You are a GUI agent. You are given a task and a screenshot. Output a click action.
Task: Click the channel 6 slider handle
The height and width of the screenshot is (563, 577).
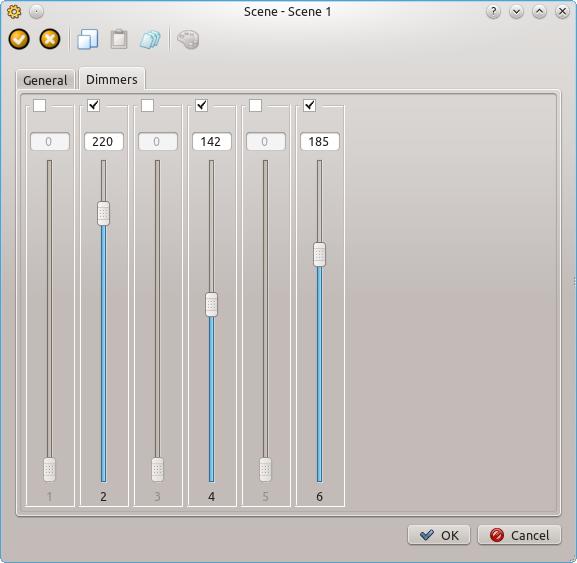click(x=319, y=254)
